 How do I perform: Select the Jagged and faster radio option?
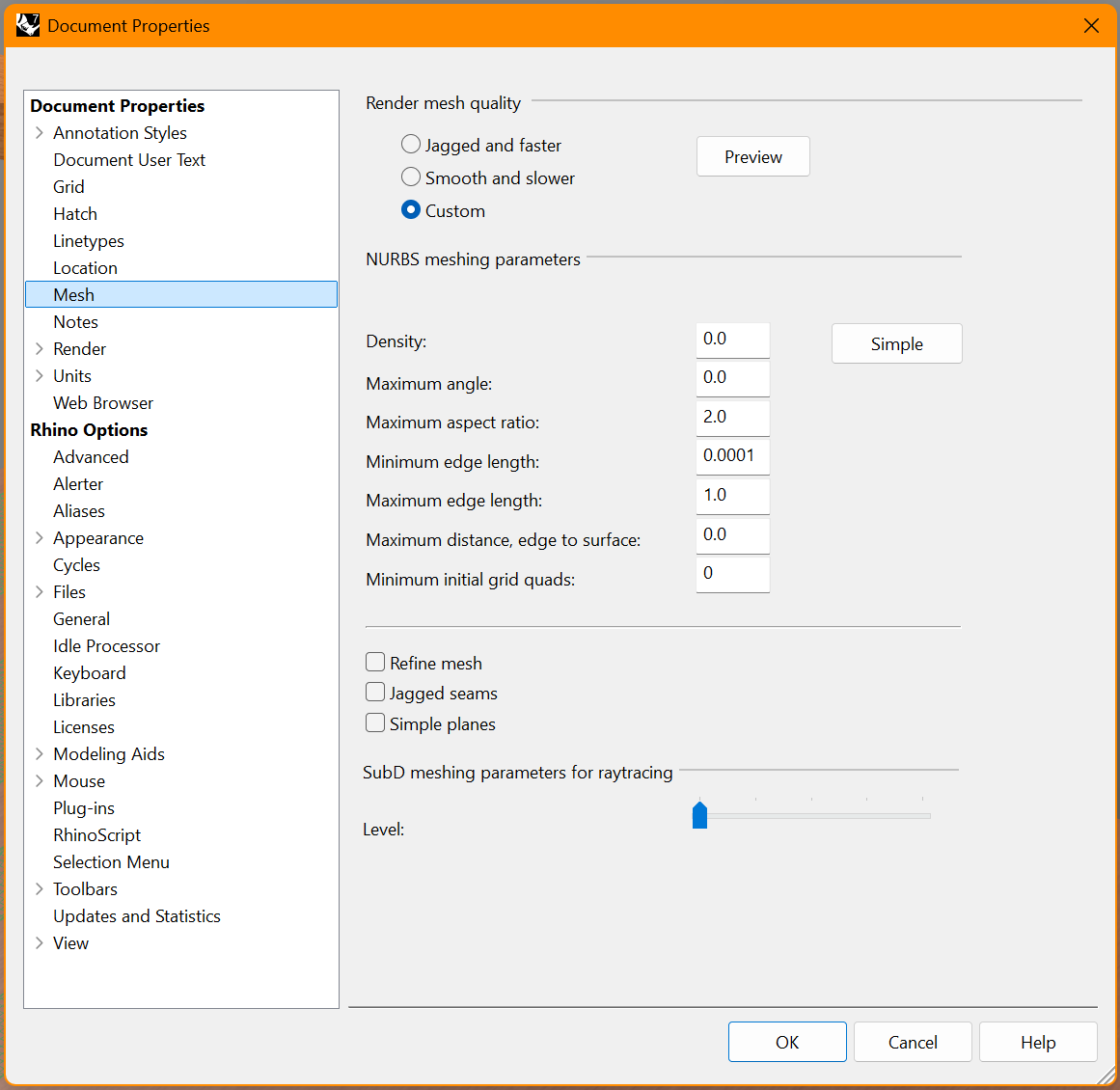pyautogui.click(x=411, y=145)
